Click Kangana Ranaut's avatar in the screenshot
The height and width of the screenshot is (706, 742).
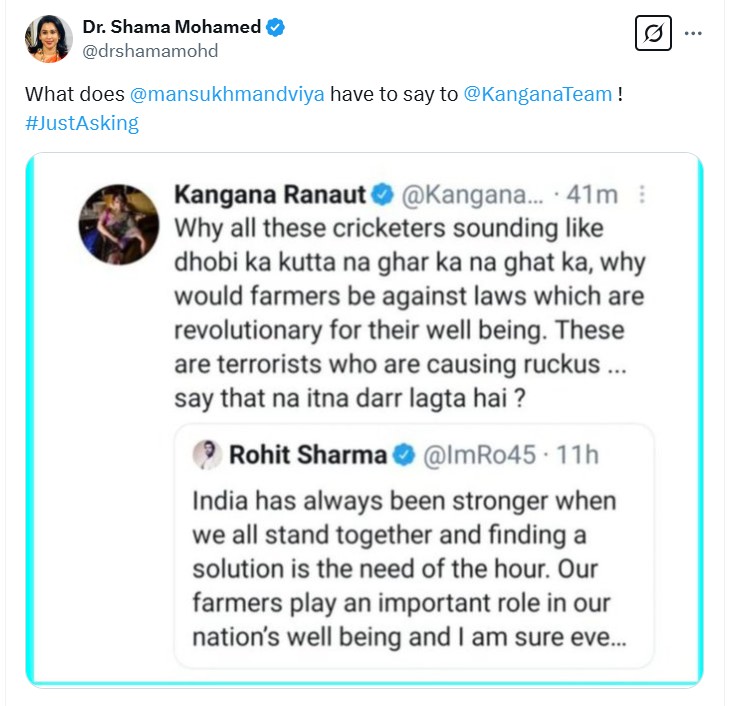pyautogui.click(x=119, y=223)
